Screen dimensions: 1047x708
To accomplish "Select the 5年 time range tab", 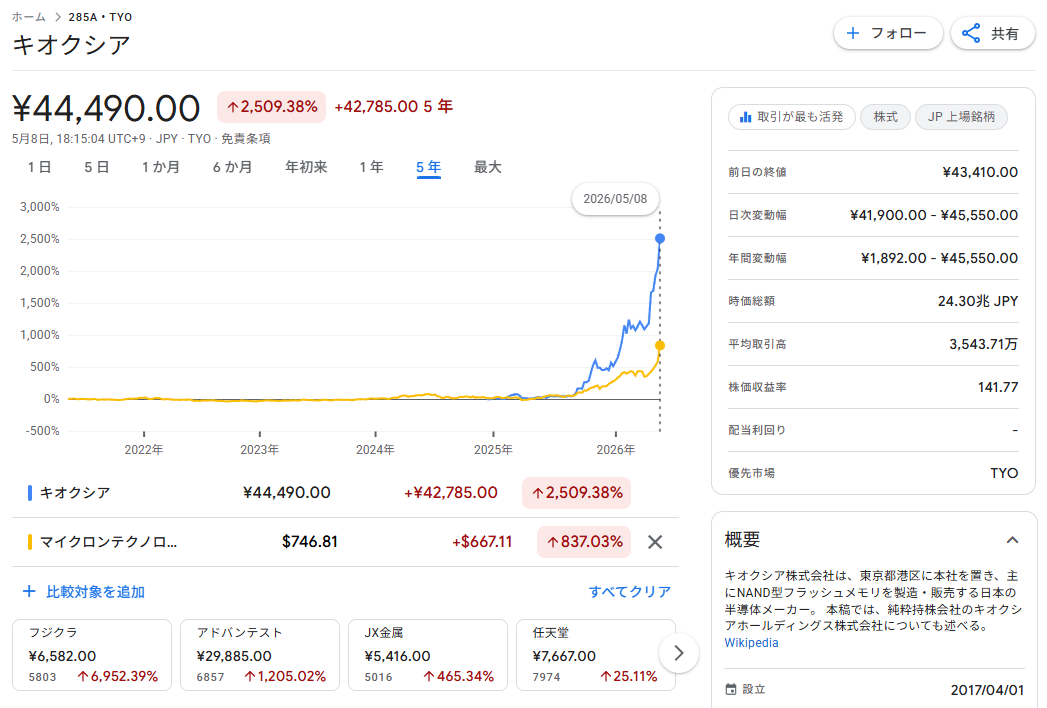I will [429, 168].
